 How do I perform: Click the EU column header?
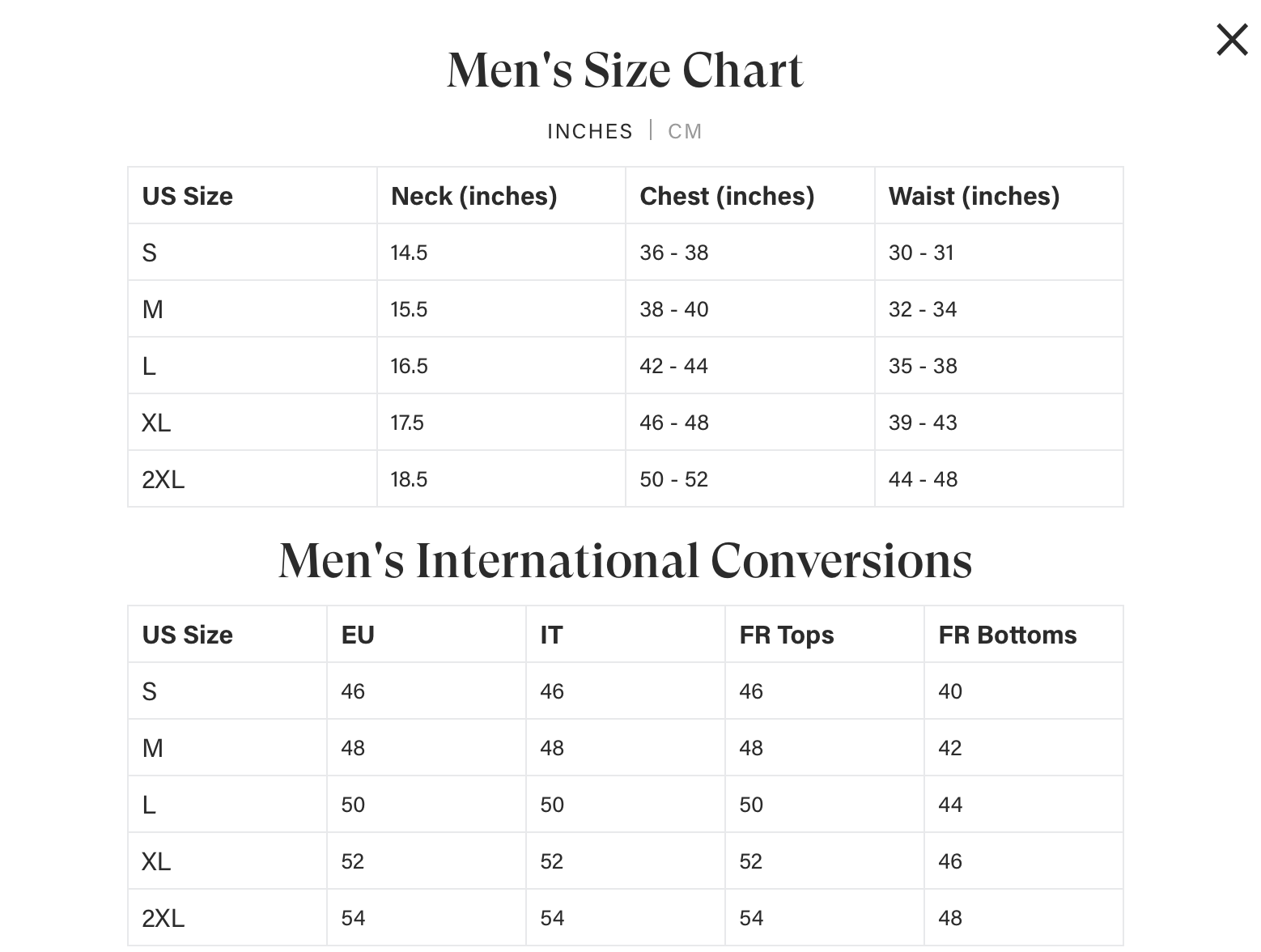coord(358,635)
